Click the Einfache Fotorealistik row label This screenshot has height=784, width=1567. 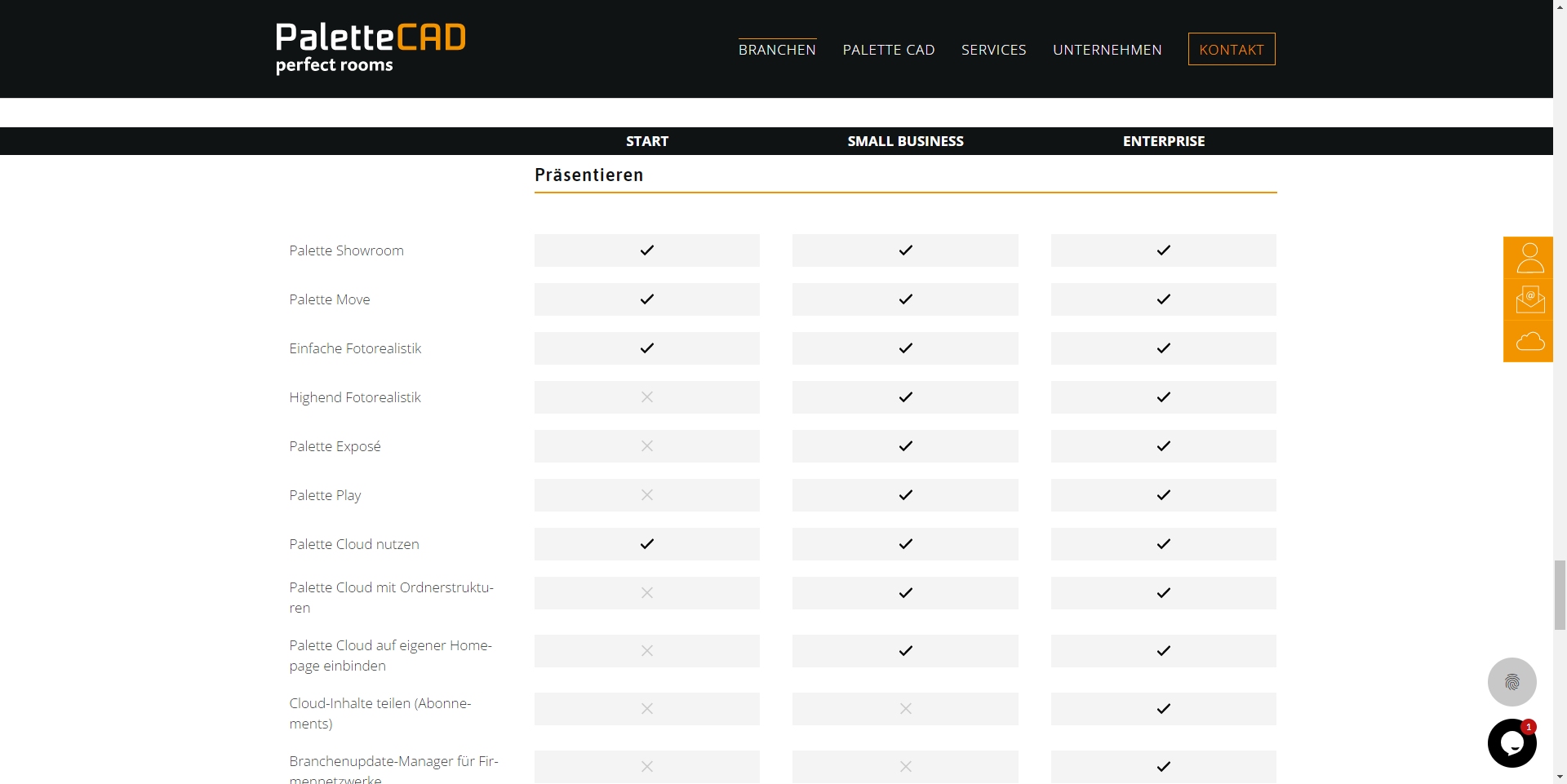[355, 348]
